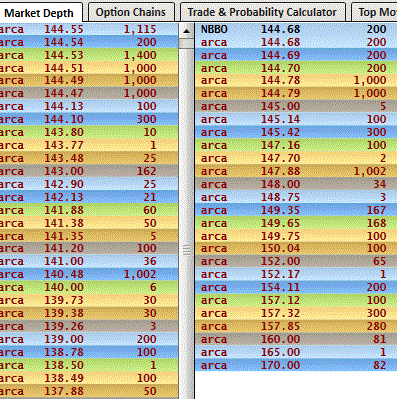The height and width of the screenshot is (399, 397).
Task: Select bid price 144.54
Action: tap(64, 42)
